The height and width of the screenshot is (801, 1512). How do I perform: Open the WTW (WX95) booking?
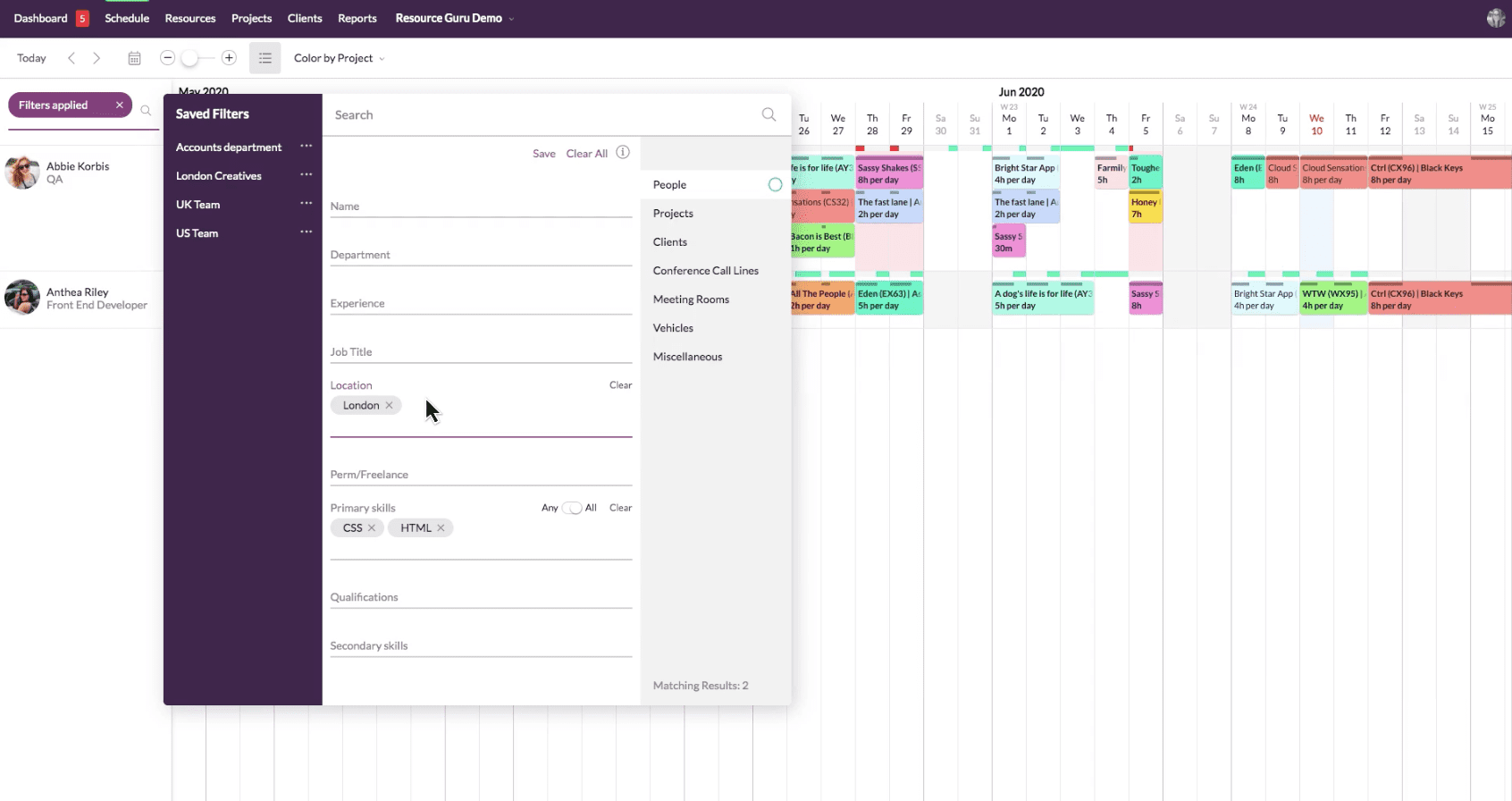click(x=1333, y=299)
